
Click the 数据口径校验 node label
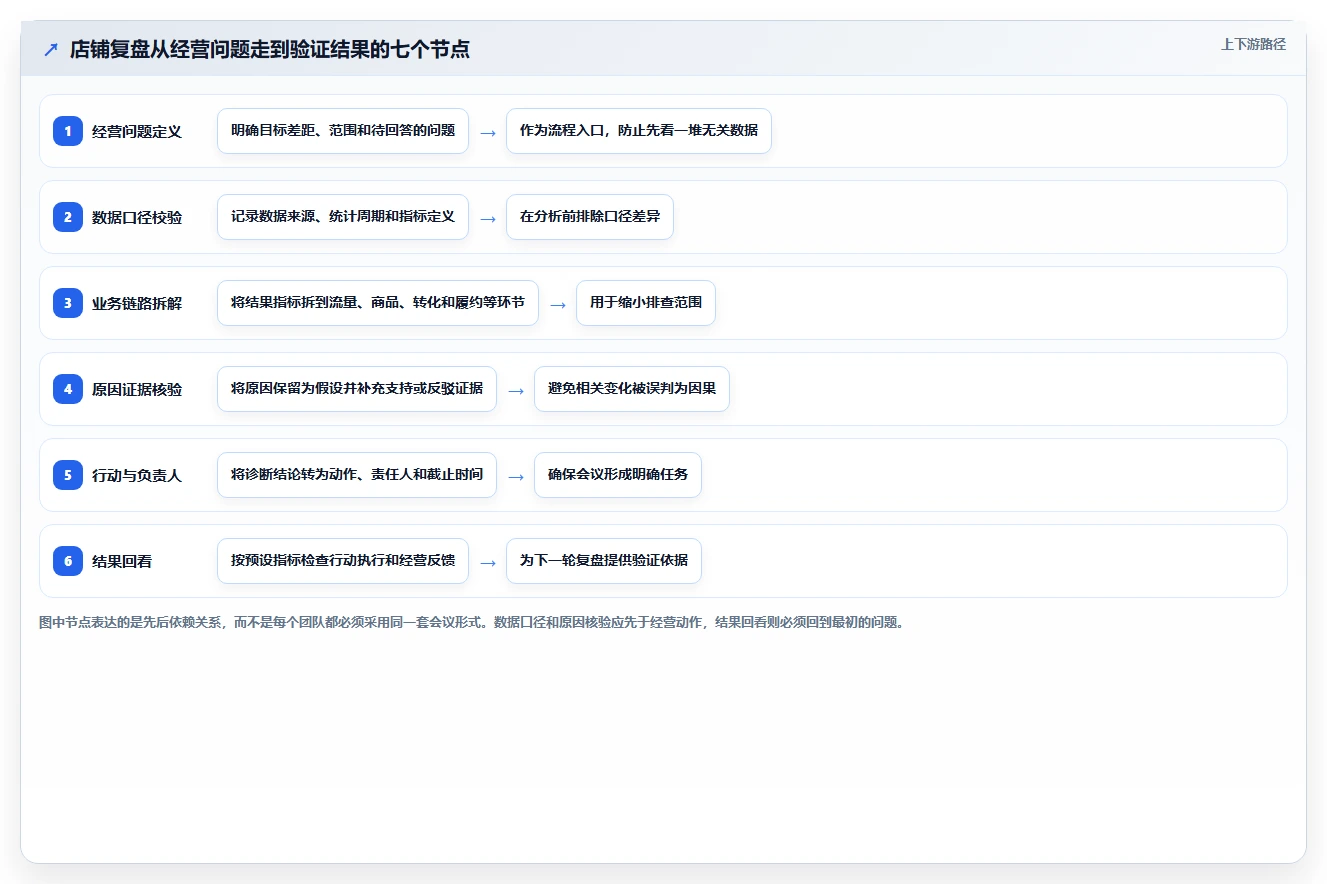coord(137,217)
